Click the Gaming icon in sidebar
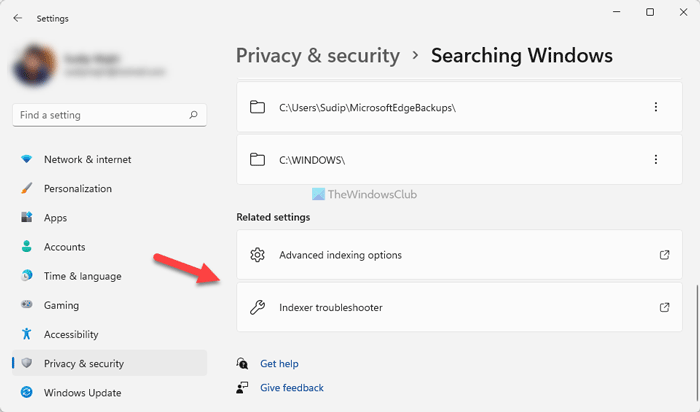The image size is (700, 412). pos(26,306)
